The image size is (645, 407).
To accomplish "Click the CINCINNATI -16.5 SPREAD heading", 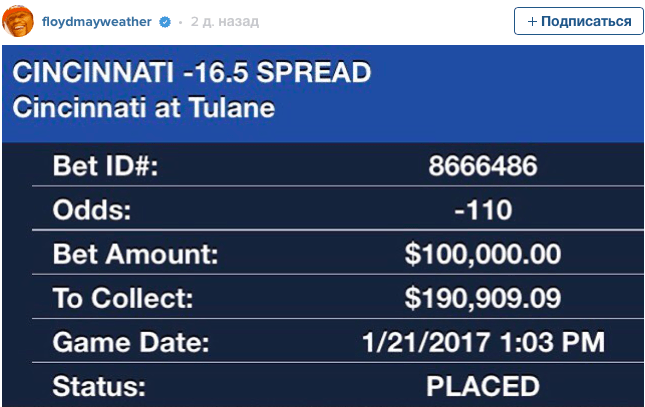I will [192, 72].
